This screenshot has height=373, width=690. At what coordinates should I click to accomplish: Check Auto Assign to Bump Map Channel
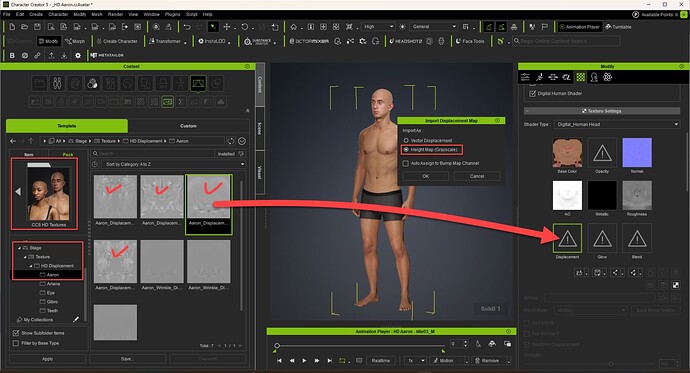point(406,163)
